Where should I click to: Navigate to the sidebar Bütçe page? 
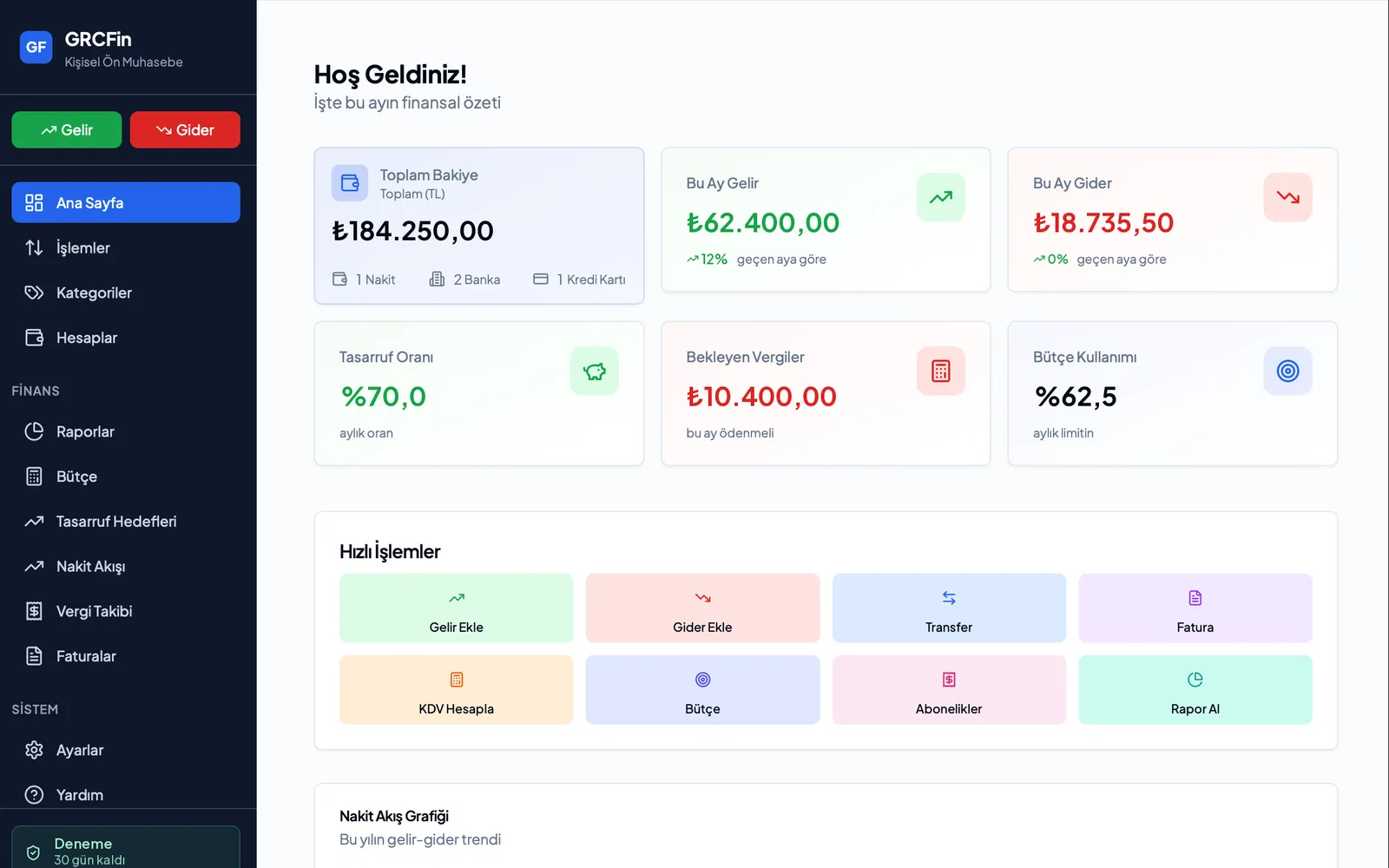(126, 477)
